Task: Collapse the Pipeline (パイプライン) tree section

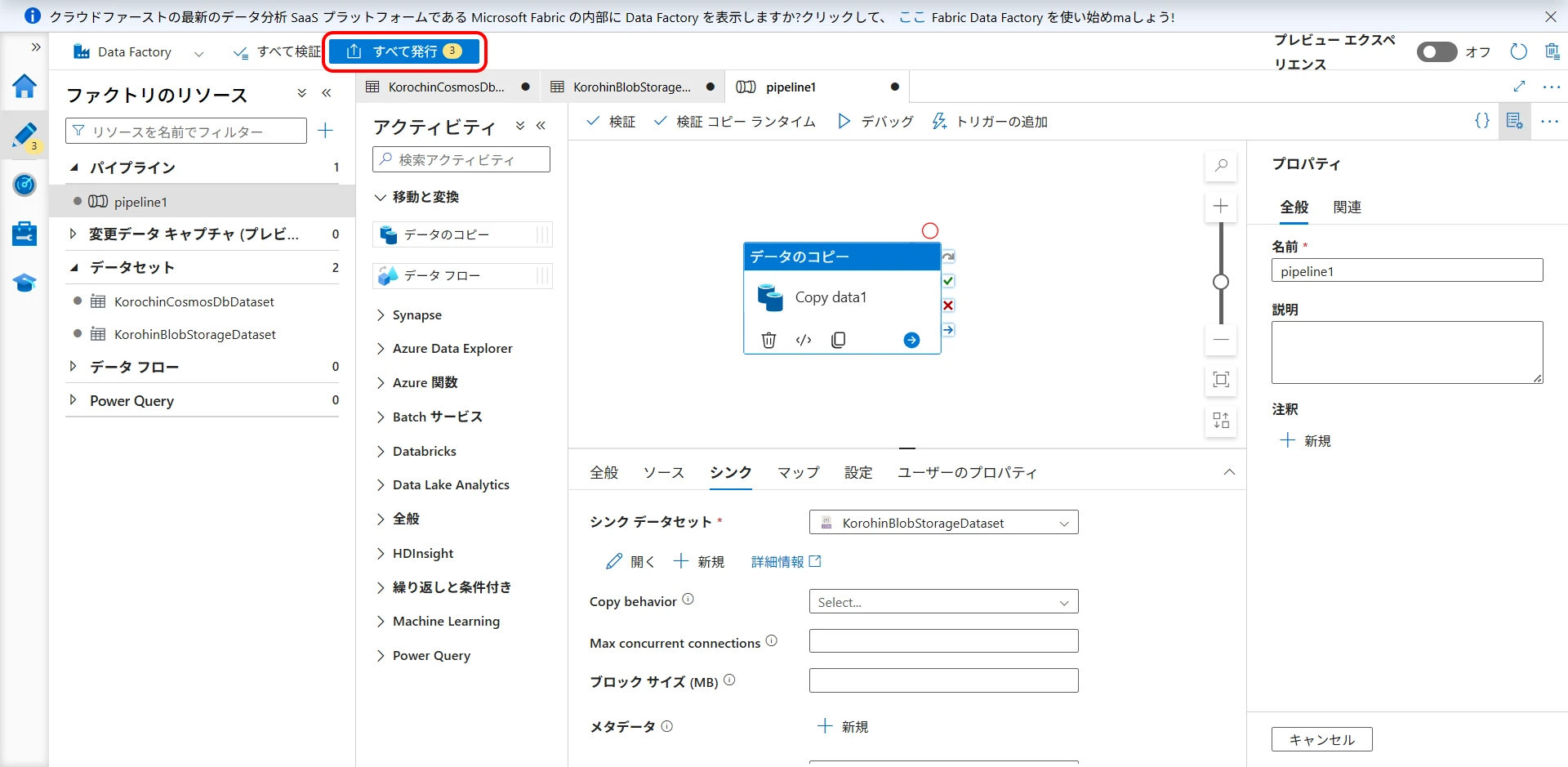Action: click(73, 167)
